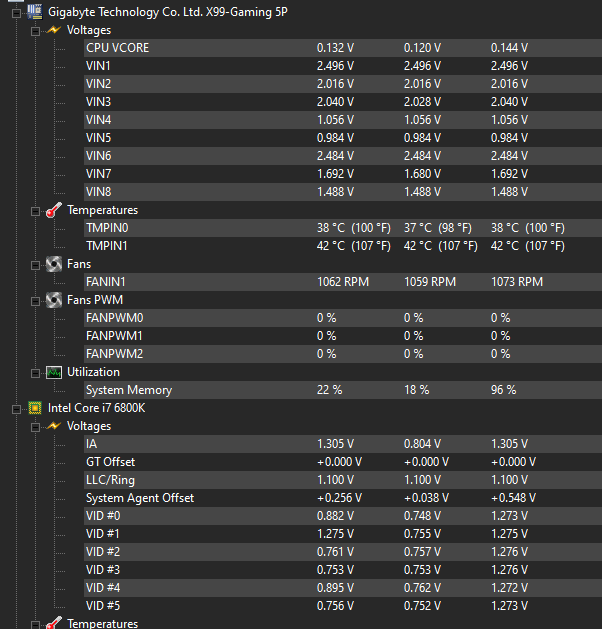Select the CPU VCORE row
The width and height of the screenshot is (602, 629).
point(343,48)
